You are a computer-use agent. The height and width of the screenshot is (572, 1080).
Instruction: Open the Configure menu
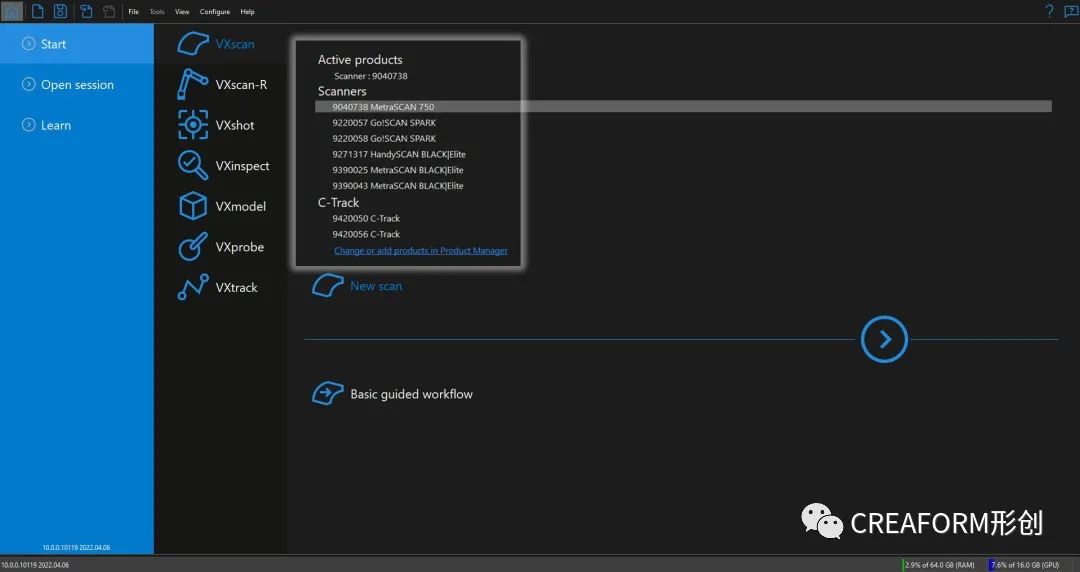click(214, 12)
